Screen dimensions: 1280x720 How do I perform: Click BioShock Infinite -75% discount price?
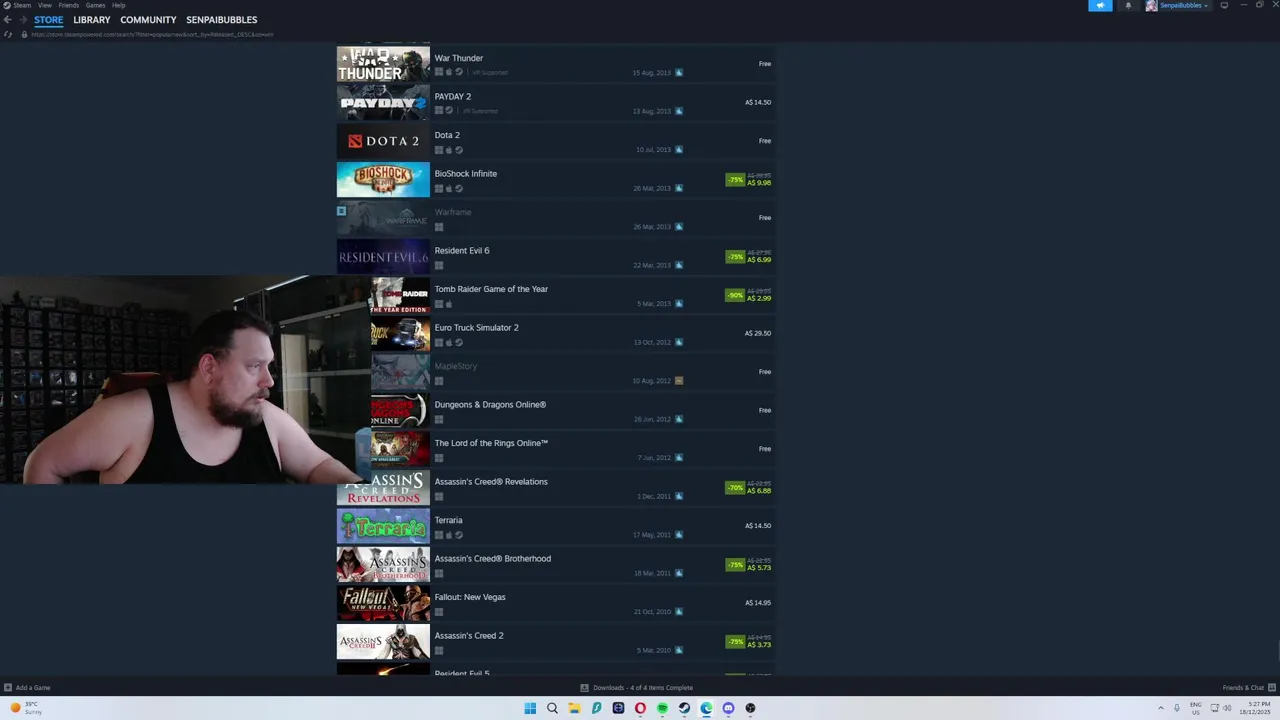[x=748, y=179]
